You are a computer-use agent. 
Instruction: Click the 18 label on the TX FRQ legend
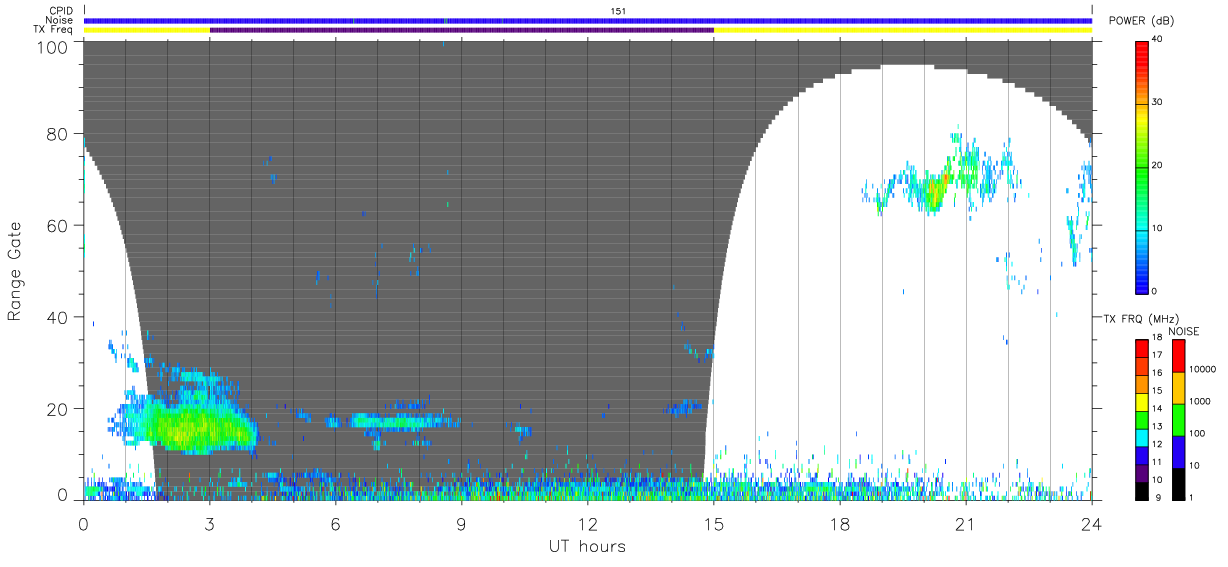[1157, 339]
